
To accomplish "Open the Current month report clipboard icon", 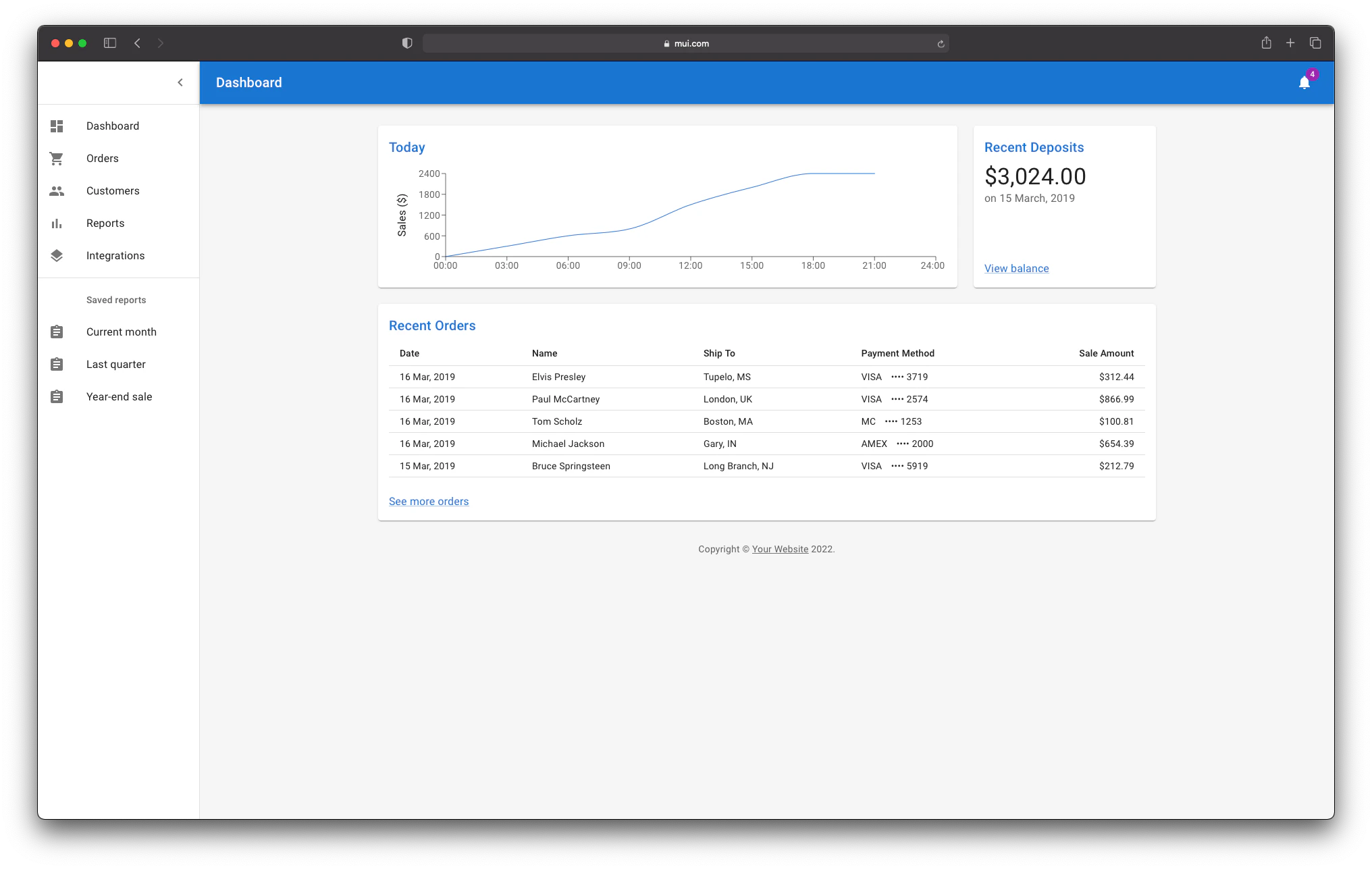I will (57, 332).
